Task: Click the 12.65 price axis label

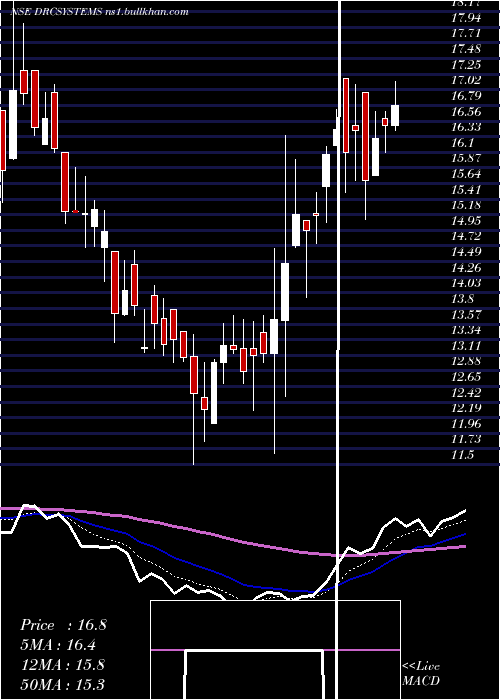Action: click(466, 377)
